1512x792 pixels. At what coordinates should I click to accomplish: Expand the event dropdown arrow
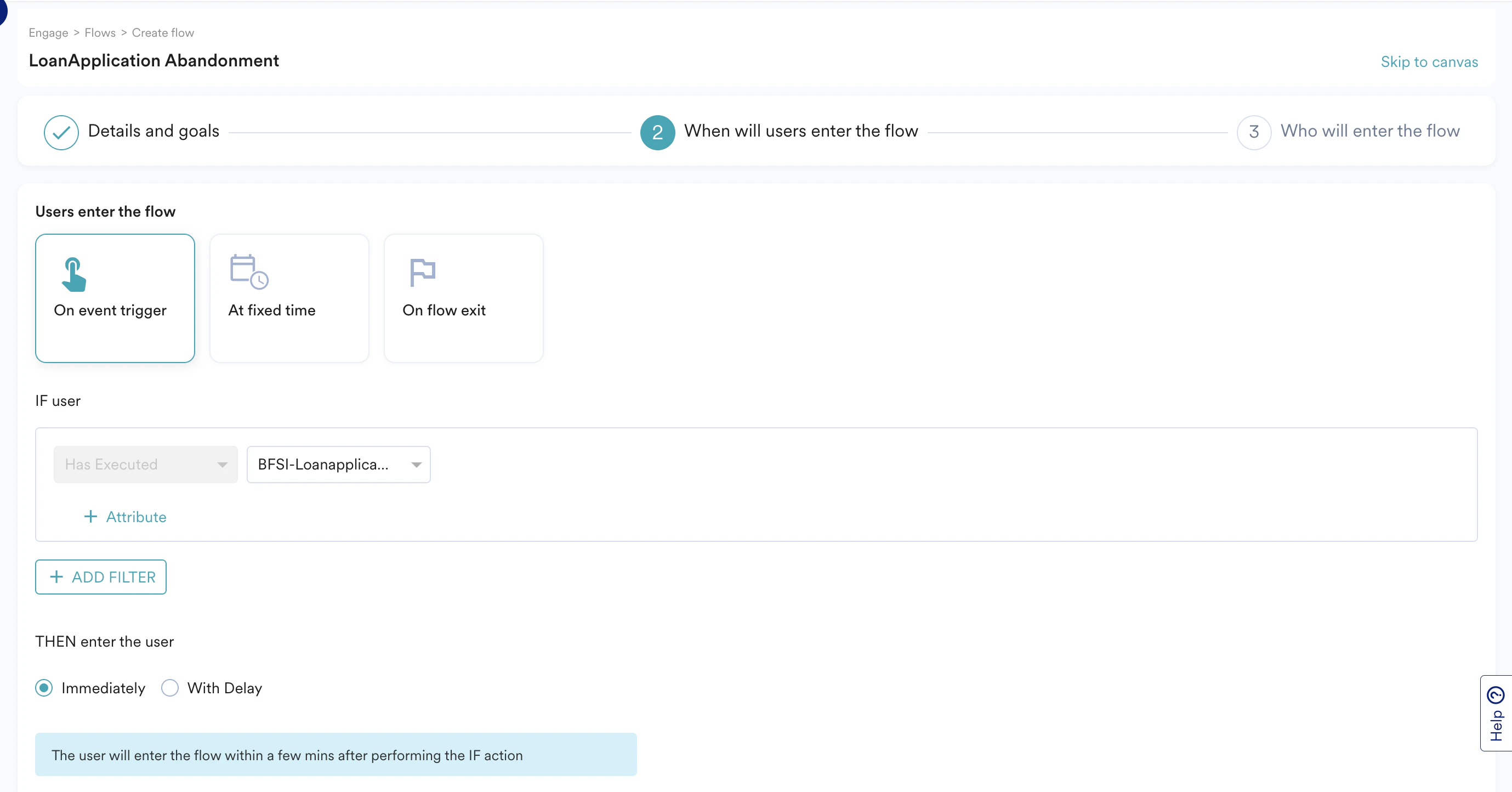(416, 465)
